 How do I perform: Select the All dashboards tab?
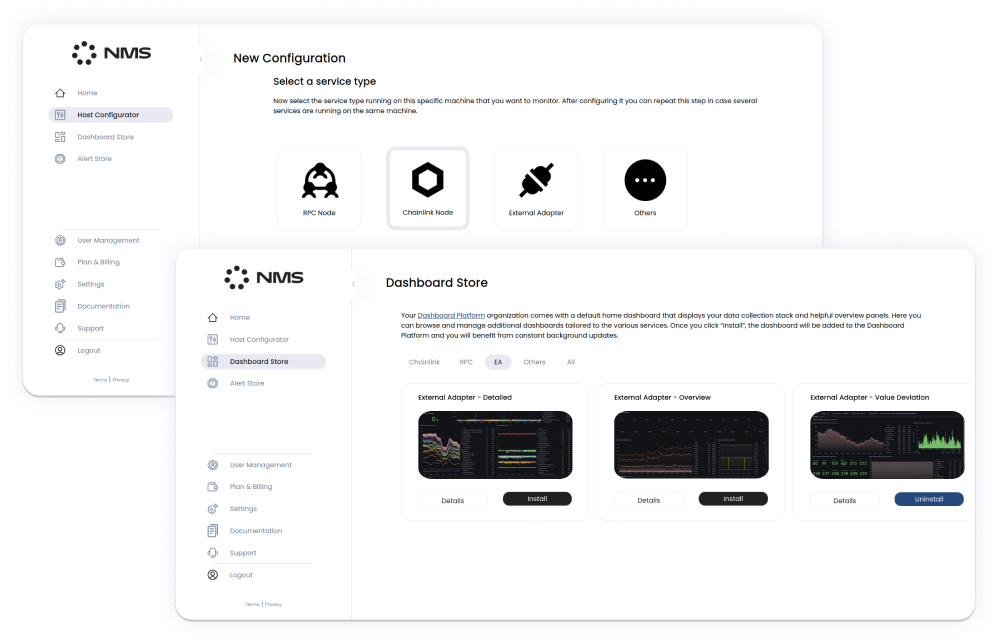571,362
